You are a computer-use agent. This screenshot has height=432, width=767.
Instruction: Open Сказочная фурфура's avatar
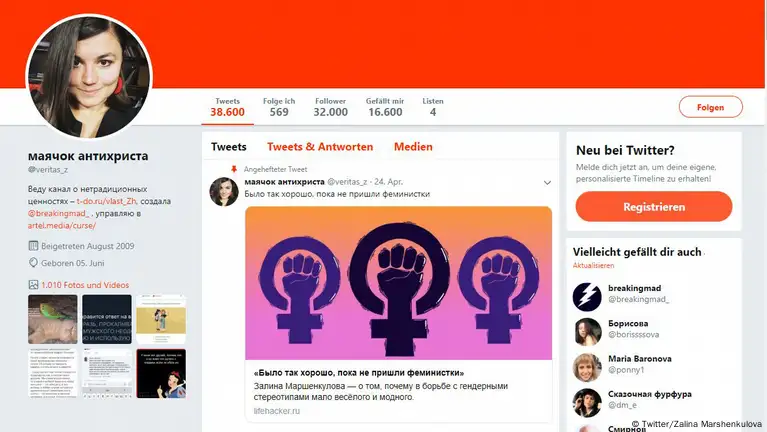coord(587,402)
